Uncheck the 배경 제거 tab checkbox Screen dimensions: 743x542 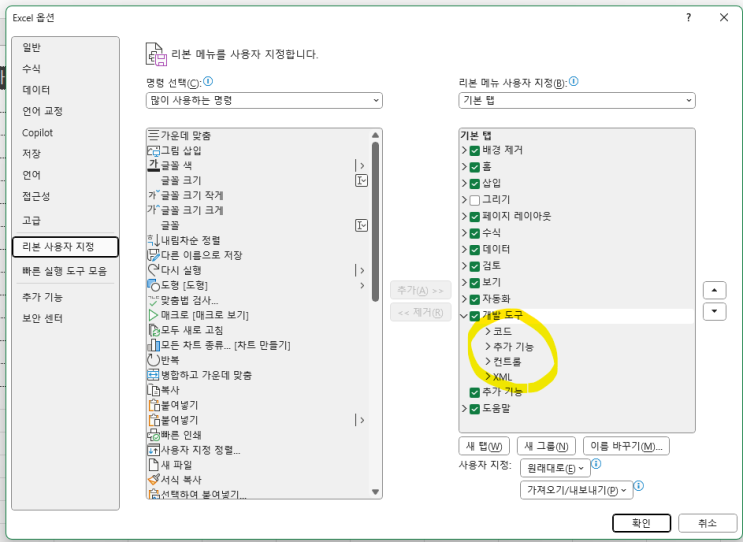pos(475,151)
